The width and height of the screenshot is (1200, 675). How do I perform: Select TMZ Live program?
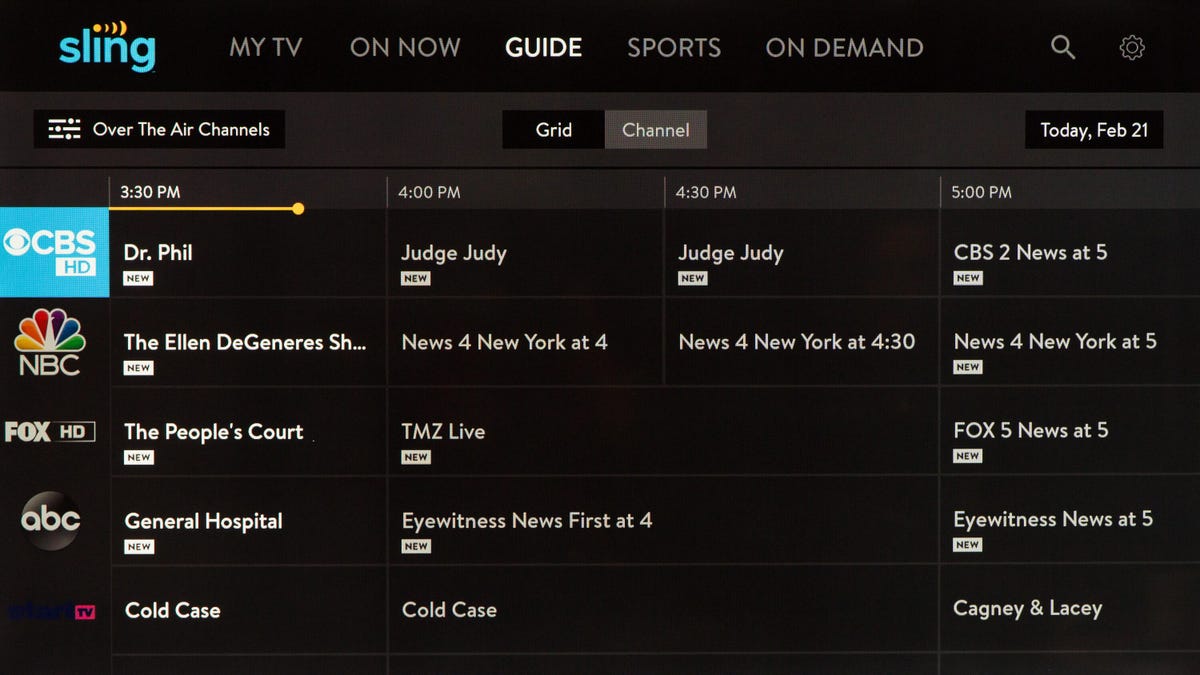(x=664, y=432)
